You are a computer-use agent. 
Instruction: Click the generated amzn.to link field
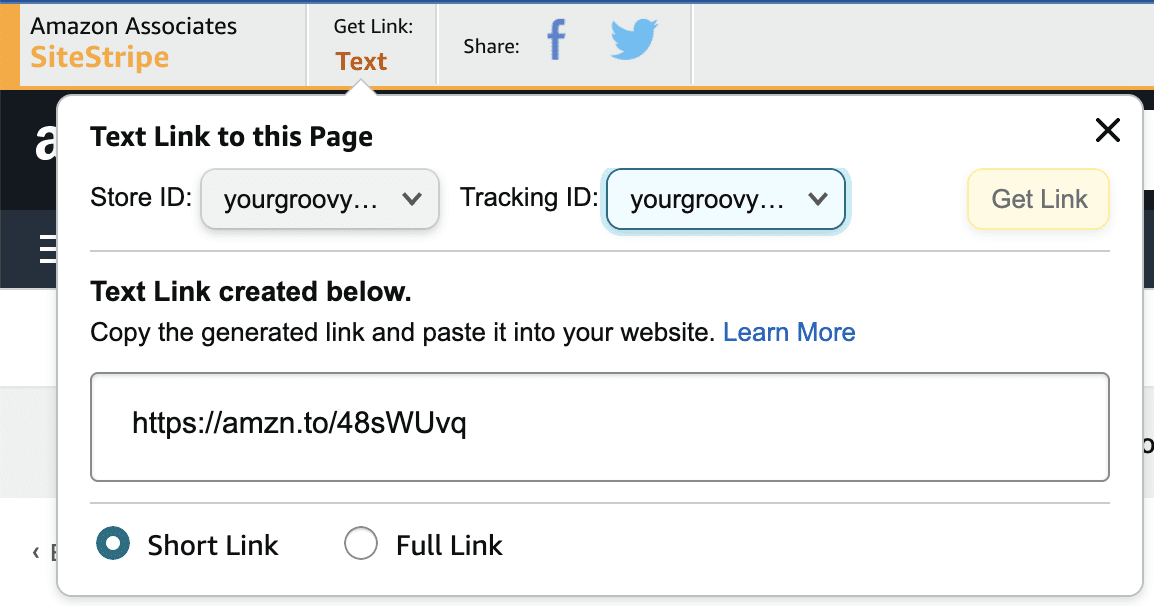[x=599, y=426]
